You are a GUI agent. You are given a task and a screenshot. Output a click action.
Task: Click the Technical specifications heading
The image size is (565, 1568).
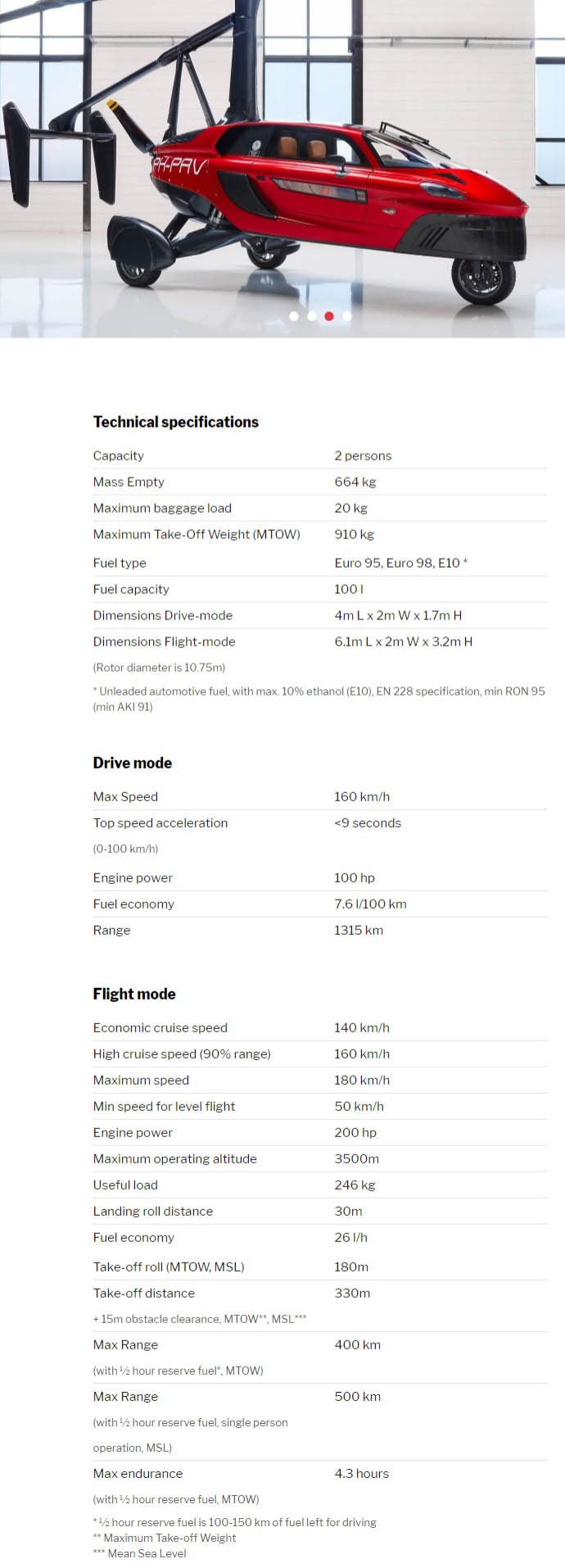176,422
